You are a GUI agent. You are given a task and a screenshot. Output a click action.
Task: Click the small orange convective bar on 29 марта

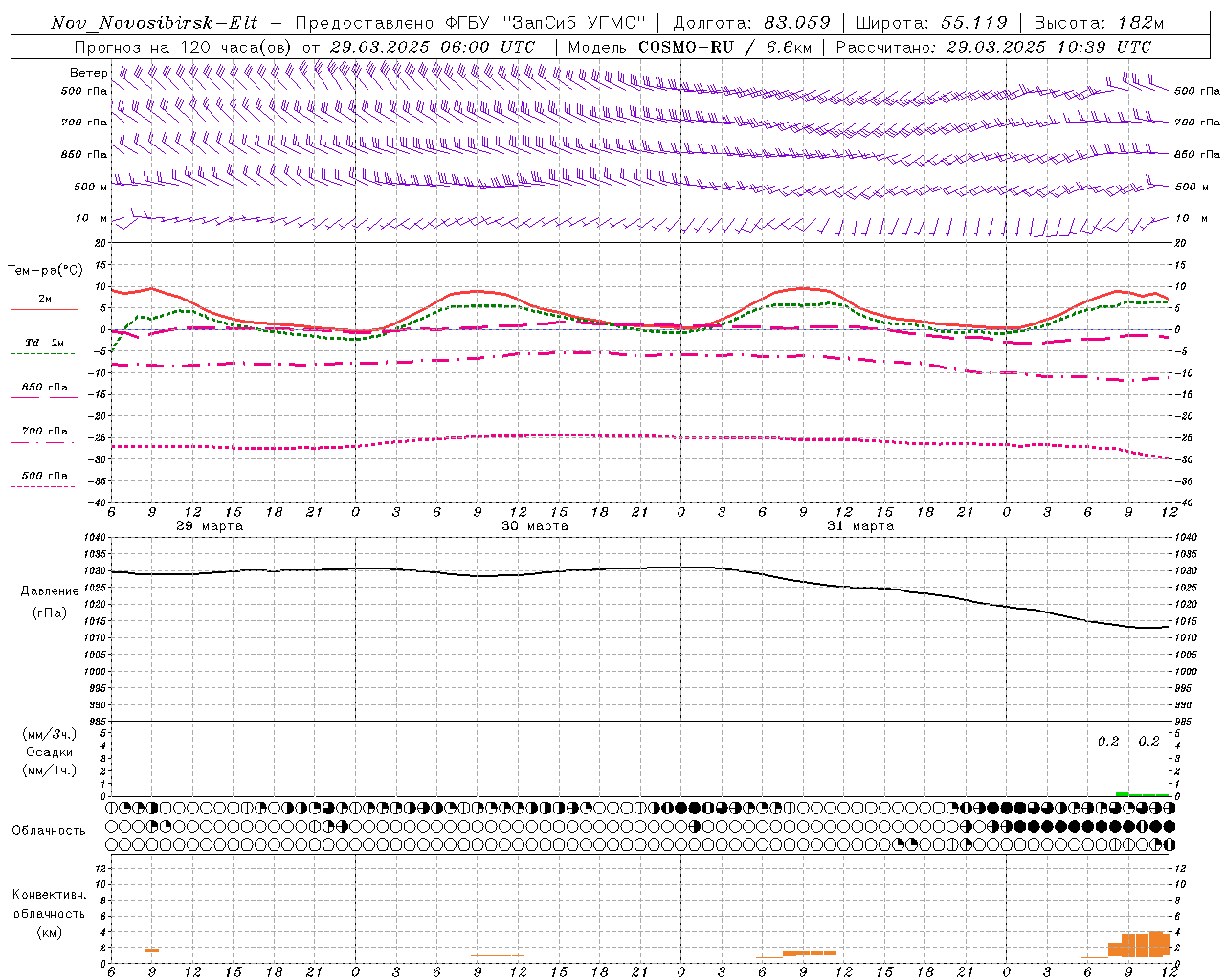click(x=152, y=950)
